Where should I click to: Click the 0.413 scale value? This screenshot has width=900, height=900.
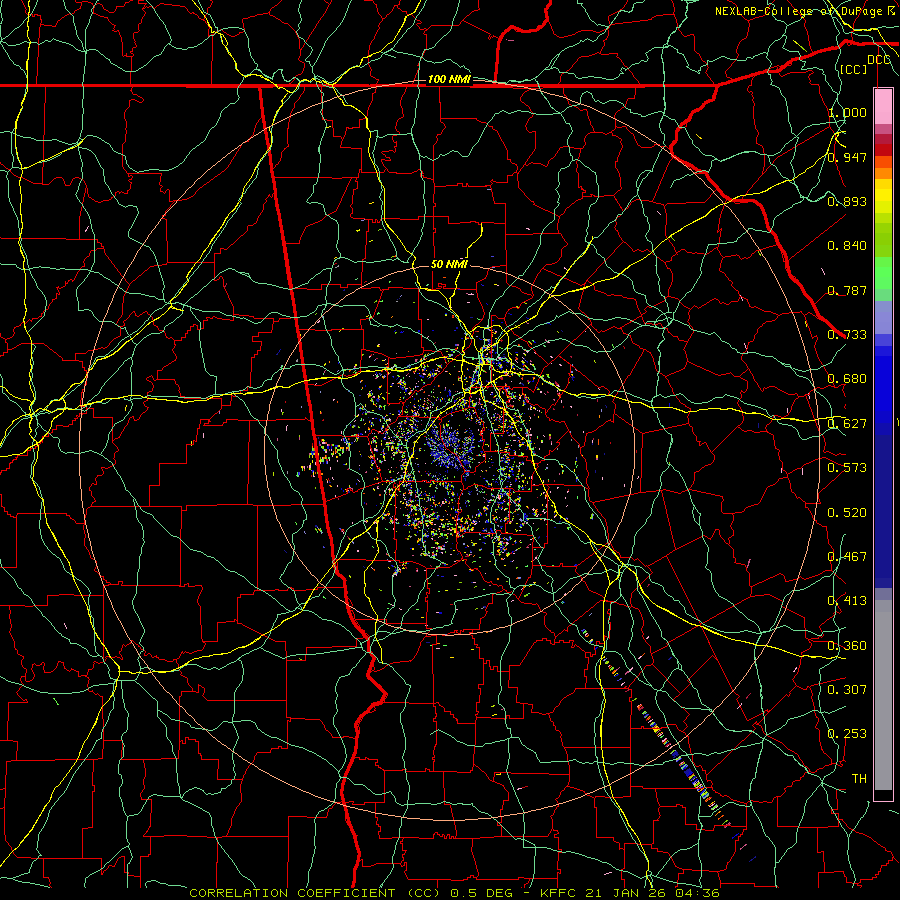coord(847,601)
